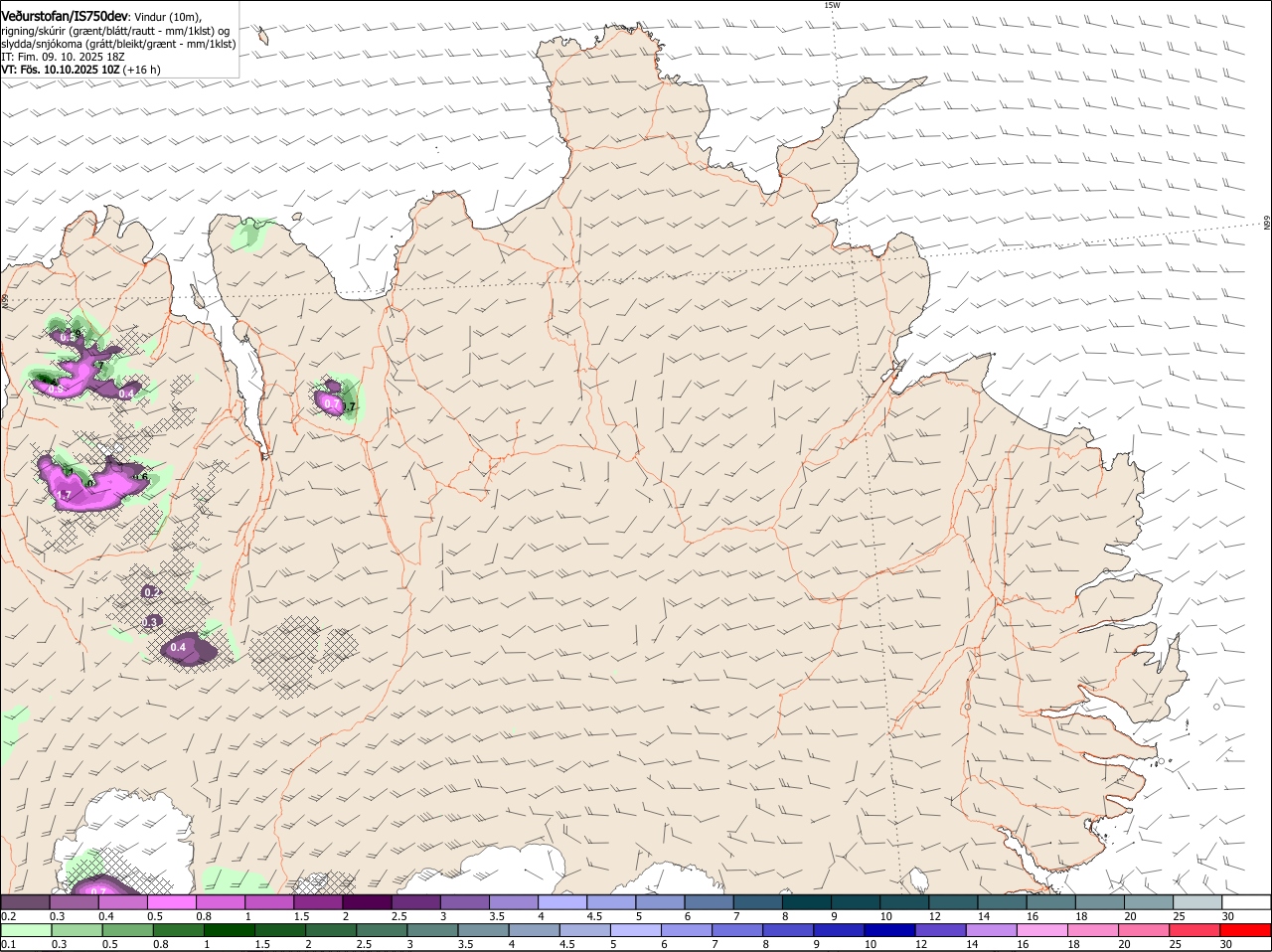Click the N99 label at the map's left edge
This screenshot has width=1272, height=952.
4,300
